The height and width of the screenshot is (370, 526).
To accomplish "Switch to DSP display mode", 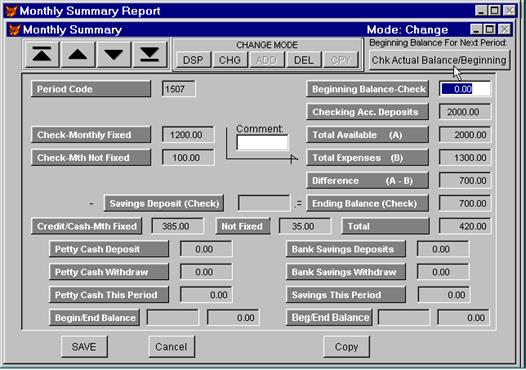I will [x=193, y=60].
